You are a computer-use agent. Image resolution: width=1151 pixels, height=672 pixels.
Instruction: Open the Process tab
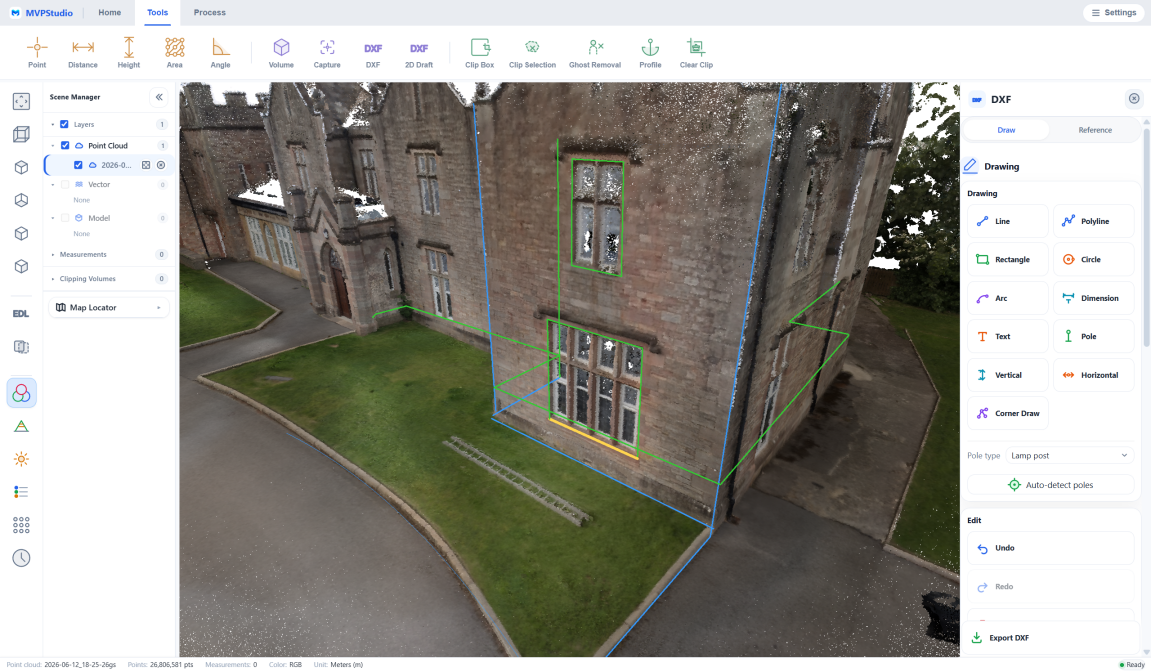pyautogui.click(x=210, y=12)
